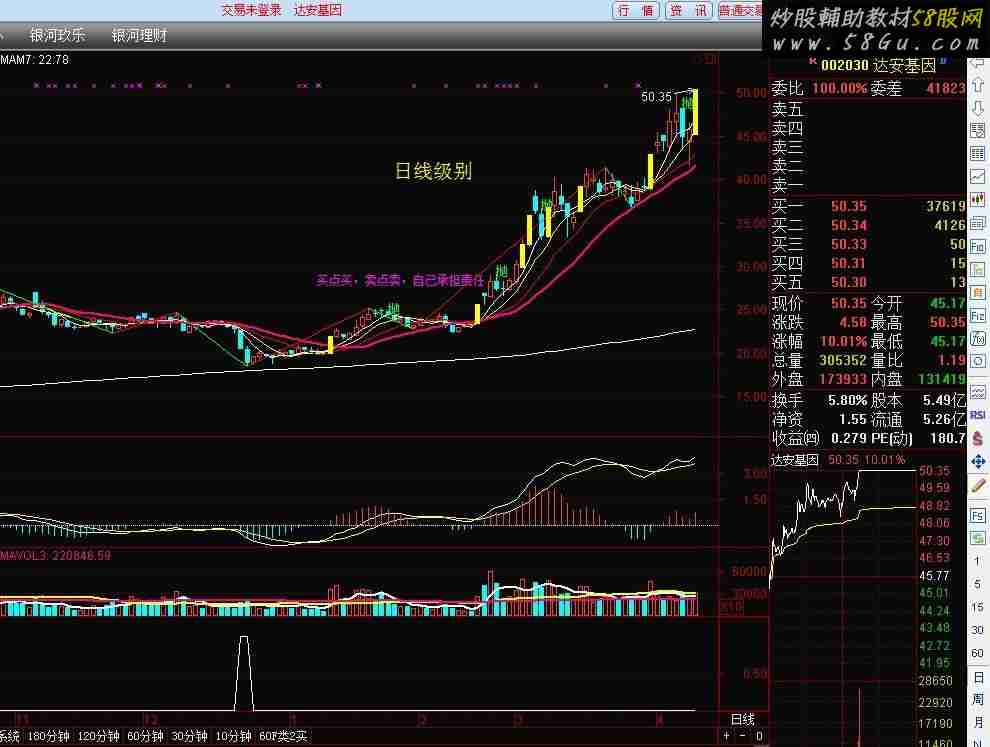Select the 60-minute period in right toolbar

click(977, 653)
